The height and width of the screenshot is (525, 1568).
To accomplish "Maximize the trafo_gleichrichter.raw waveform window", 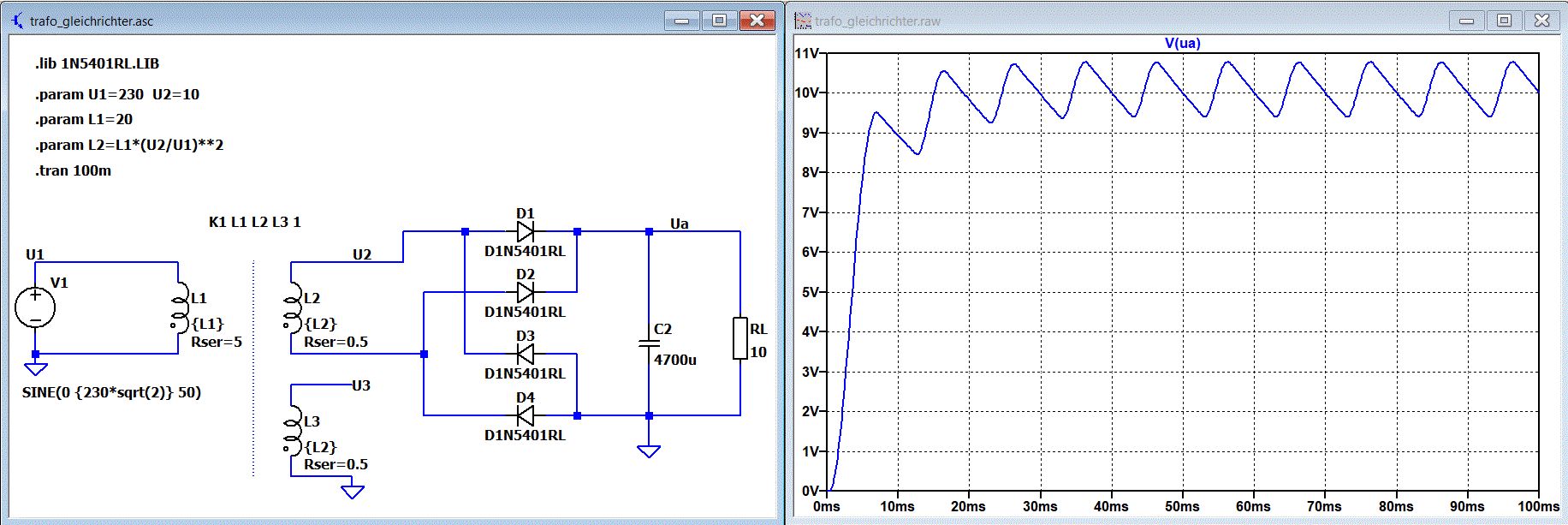I will click(x=1505, y=21).
